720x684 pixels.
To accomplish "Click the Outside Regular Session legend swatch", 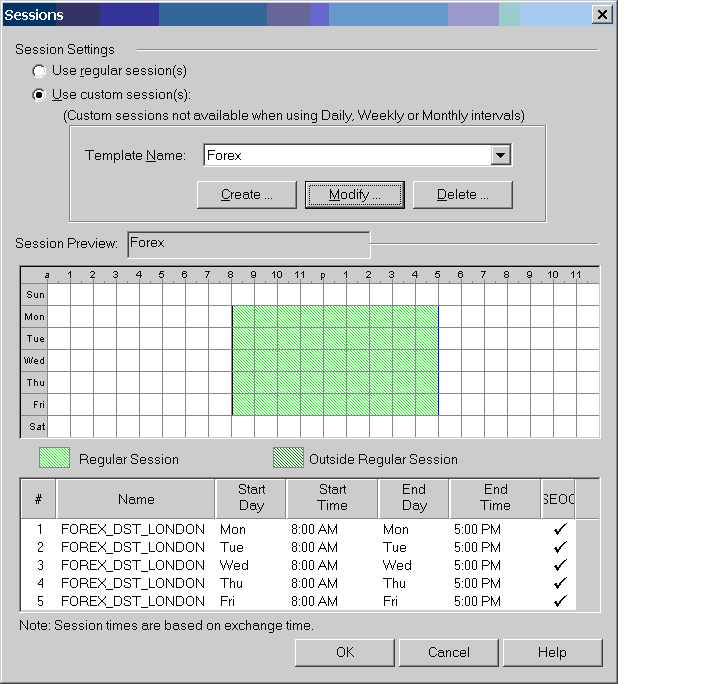I will point(288,458).
